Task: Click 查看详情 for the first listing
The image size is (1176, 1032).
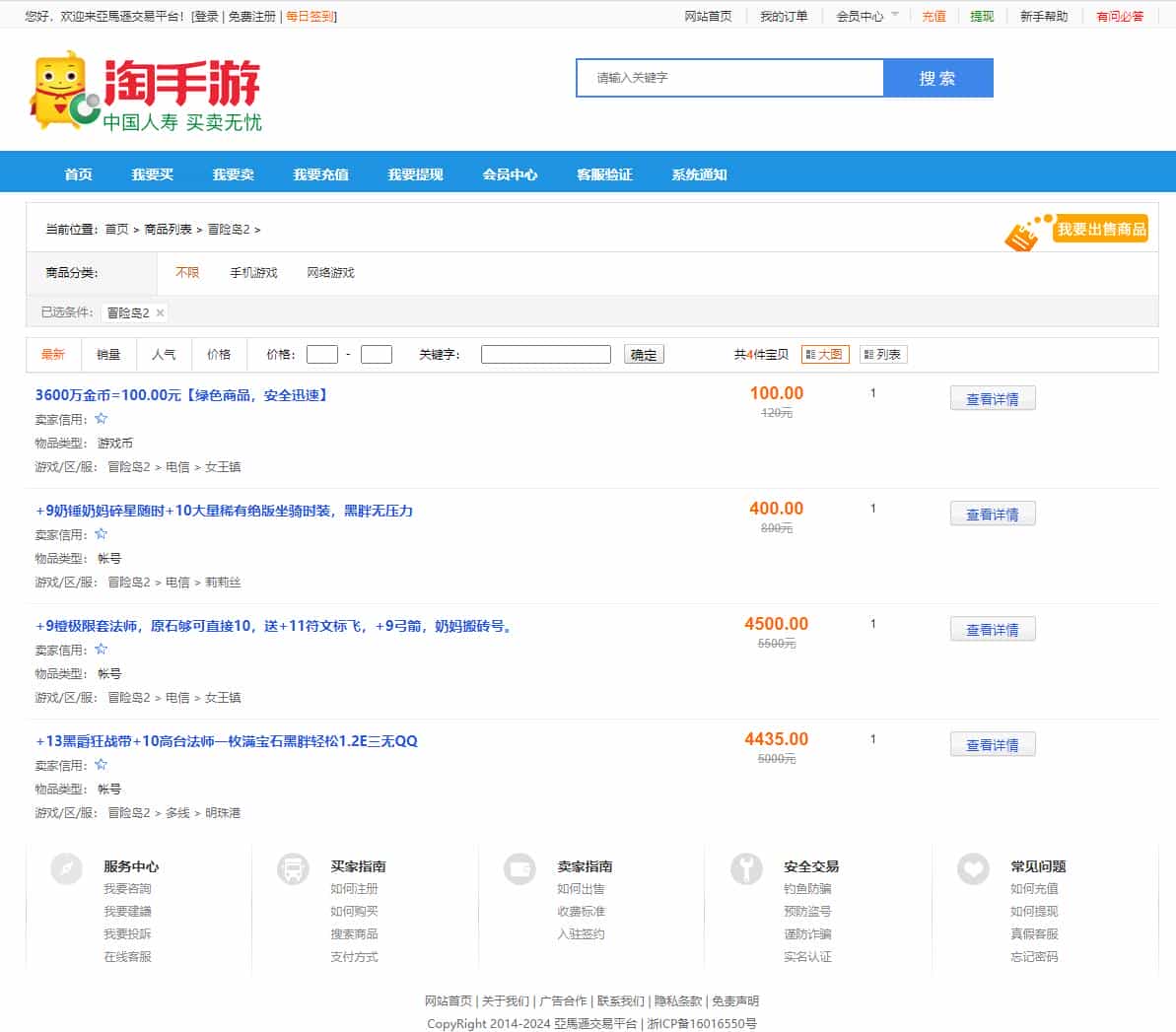Action: pyautogui.click(x=993, y=397)
